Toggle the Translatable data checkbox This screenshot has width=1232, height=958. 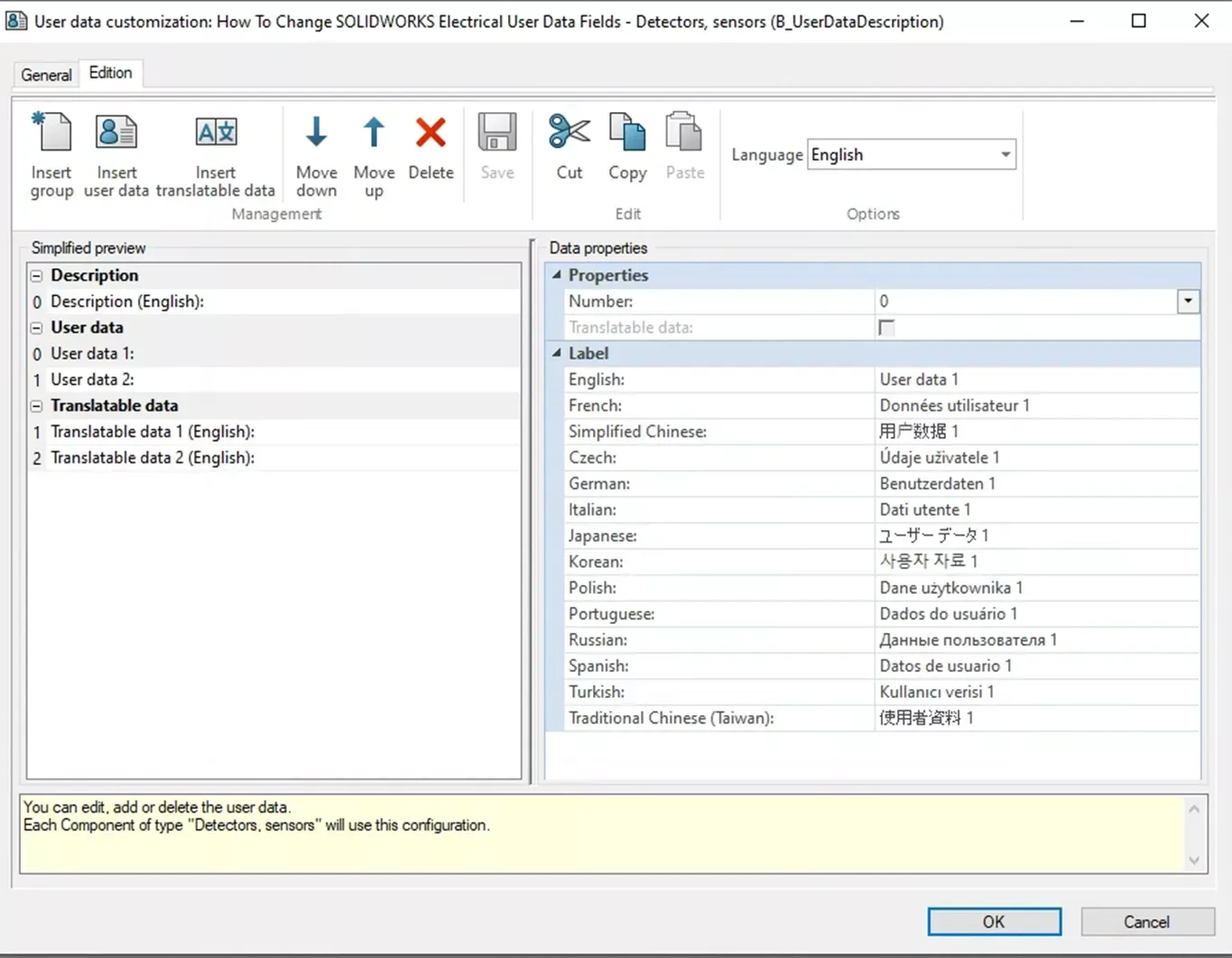click(886, 328)
